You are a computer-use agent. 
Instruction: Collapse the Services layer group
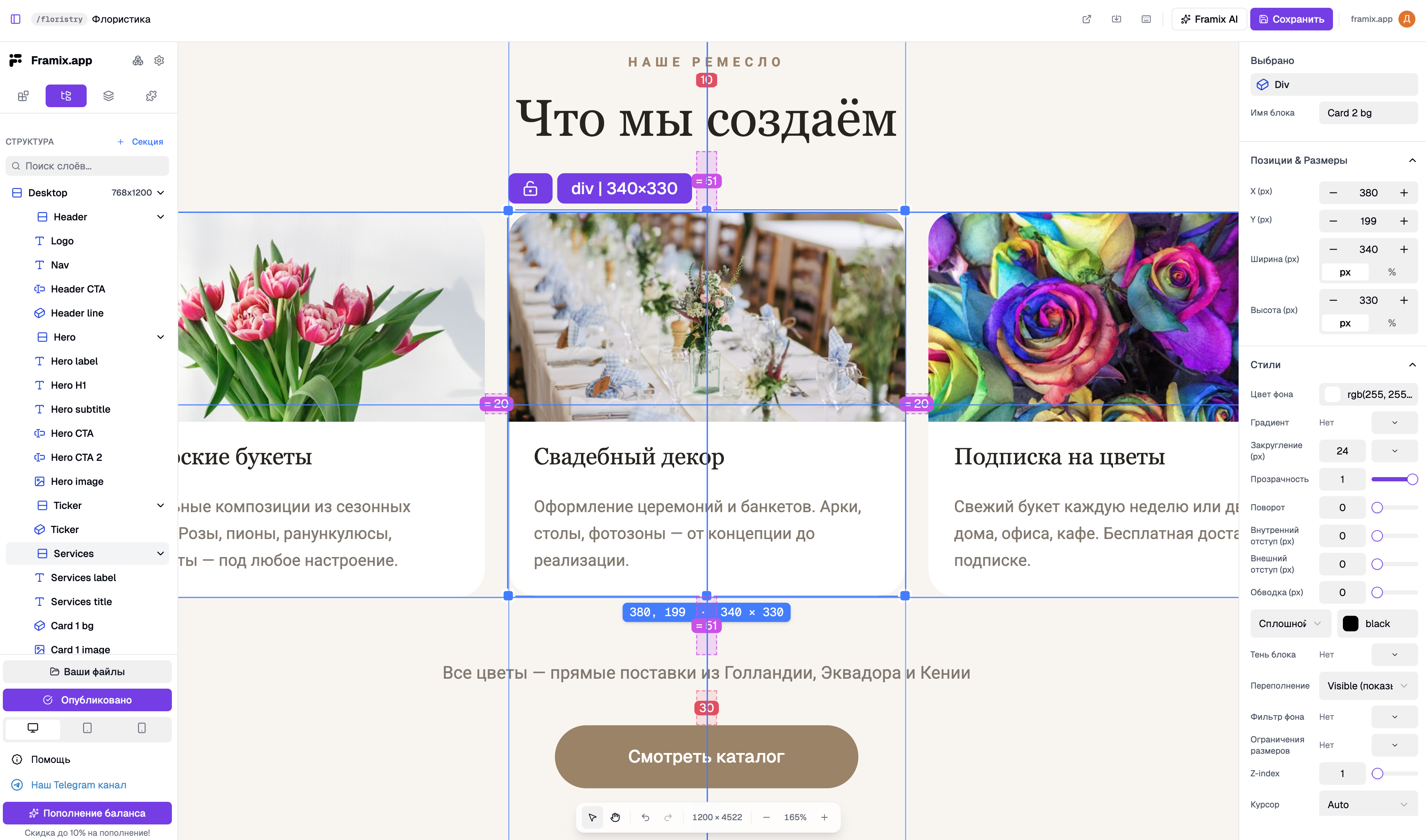tap(161, 554)
